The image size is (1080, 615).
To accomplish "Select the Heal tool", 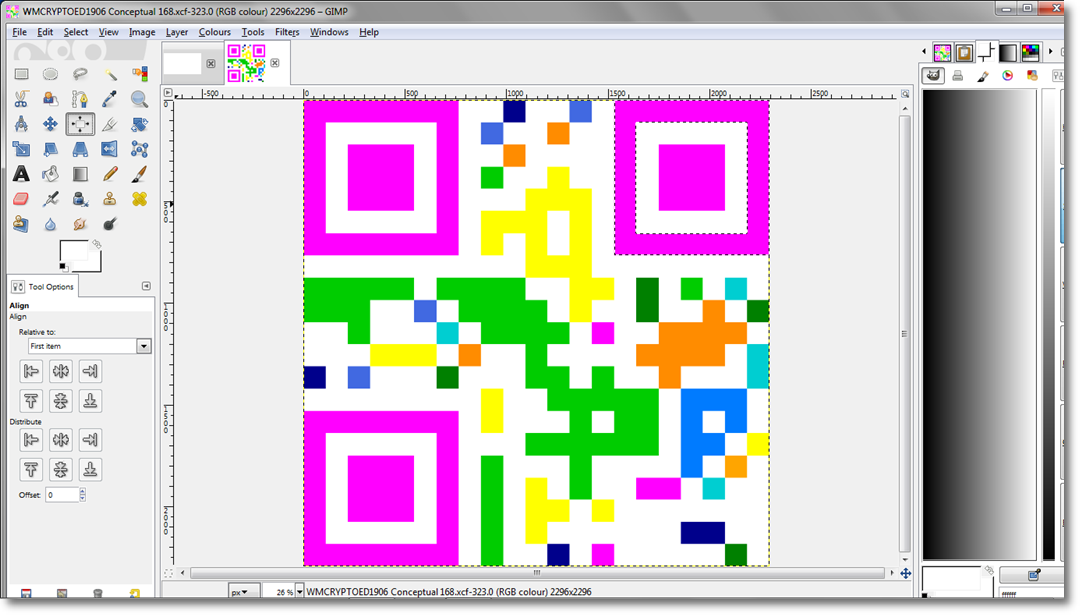I will pyautogui.click(x=139, y=199).
